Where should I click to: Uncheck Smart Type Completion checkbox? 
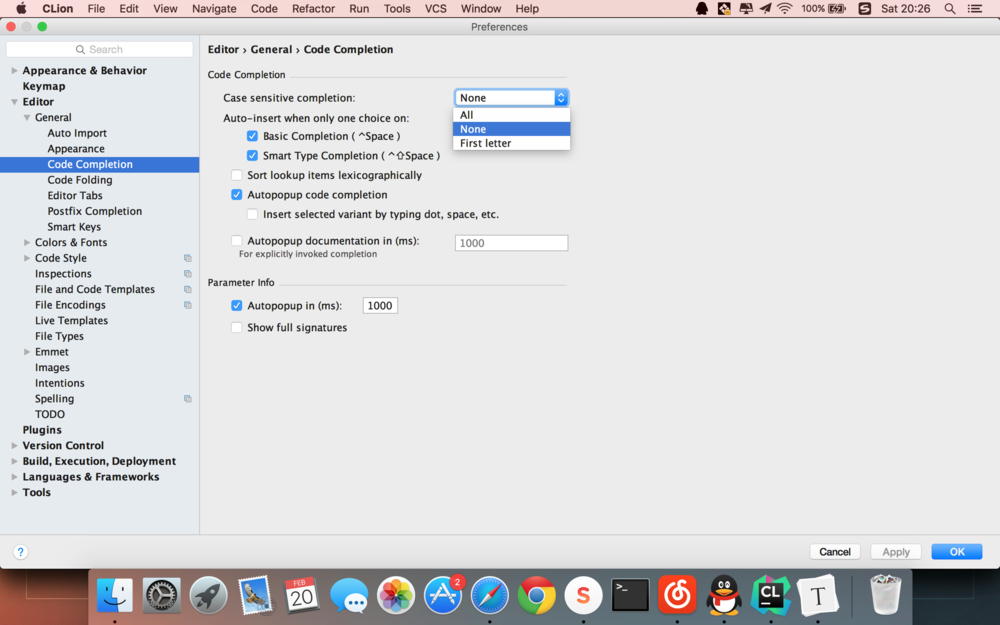(253, 156)
